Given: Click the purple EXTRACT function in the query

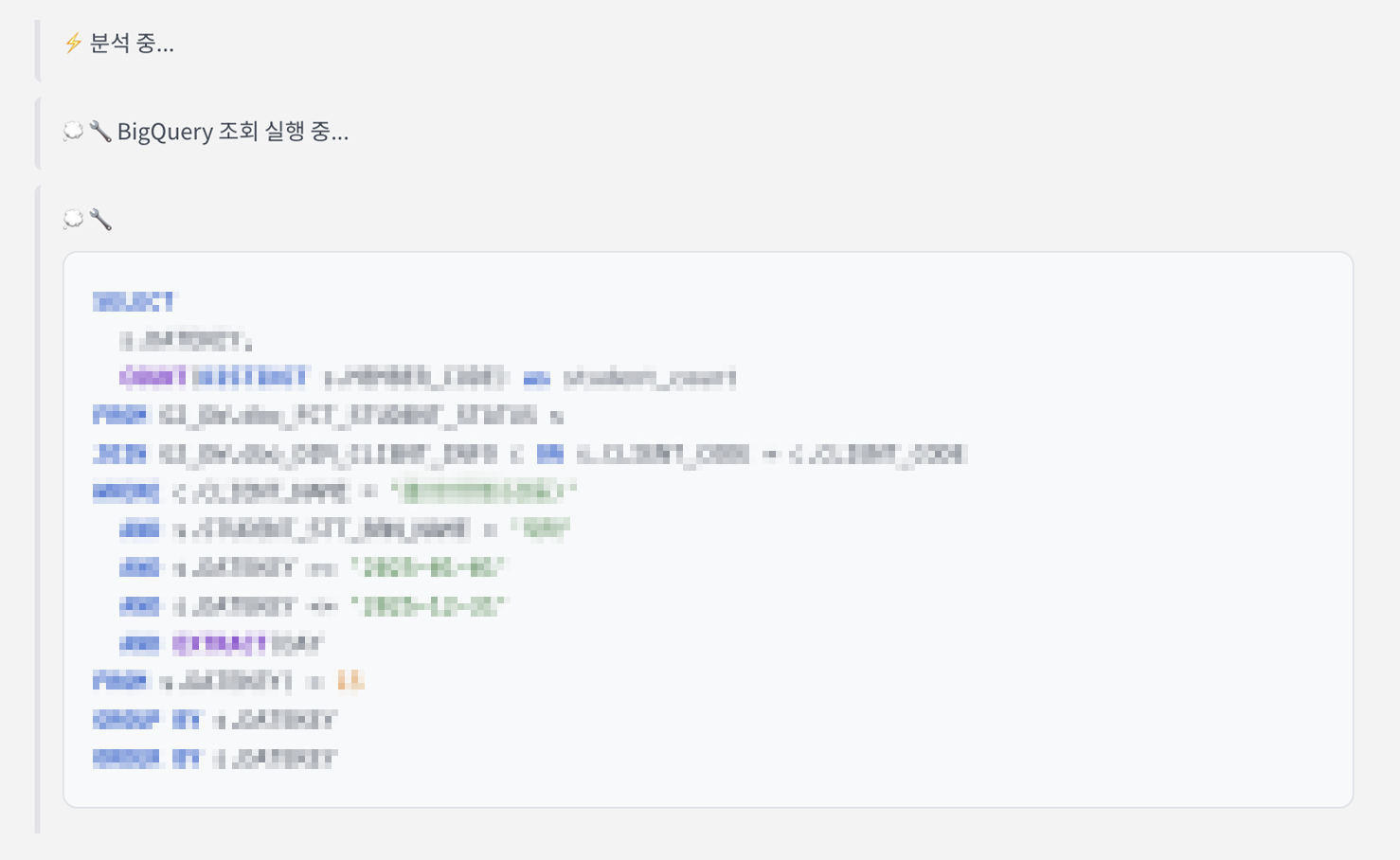Looking at the screenshot, I should pyautogui.click(x=221, y=644).
